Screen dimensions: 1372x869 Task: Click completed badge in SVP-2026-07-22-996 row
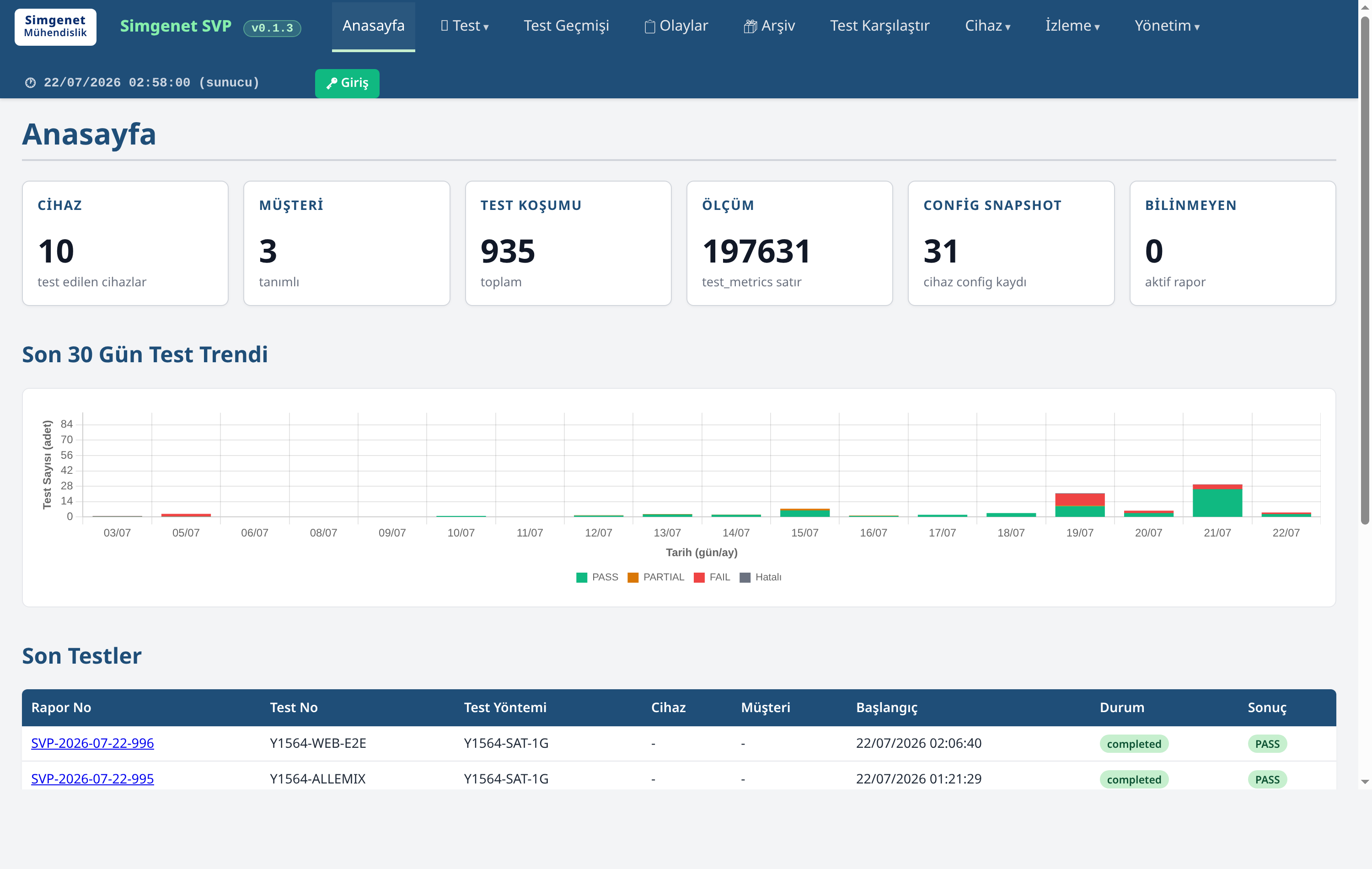(1133, 744)
